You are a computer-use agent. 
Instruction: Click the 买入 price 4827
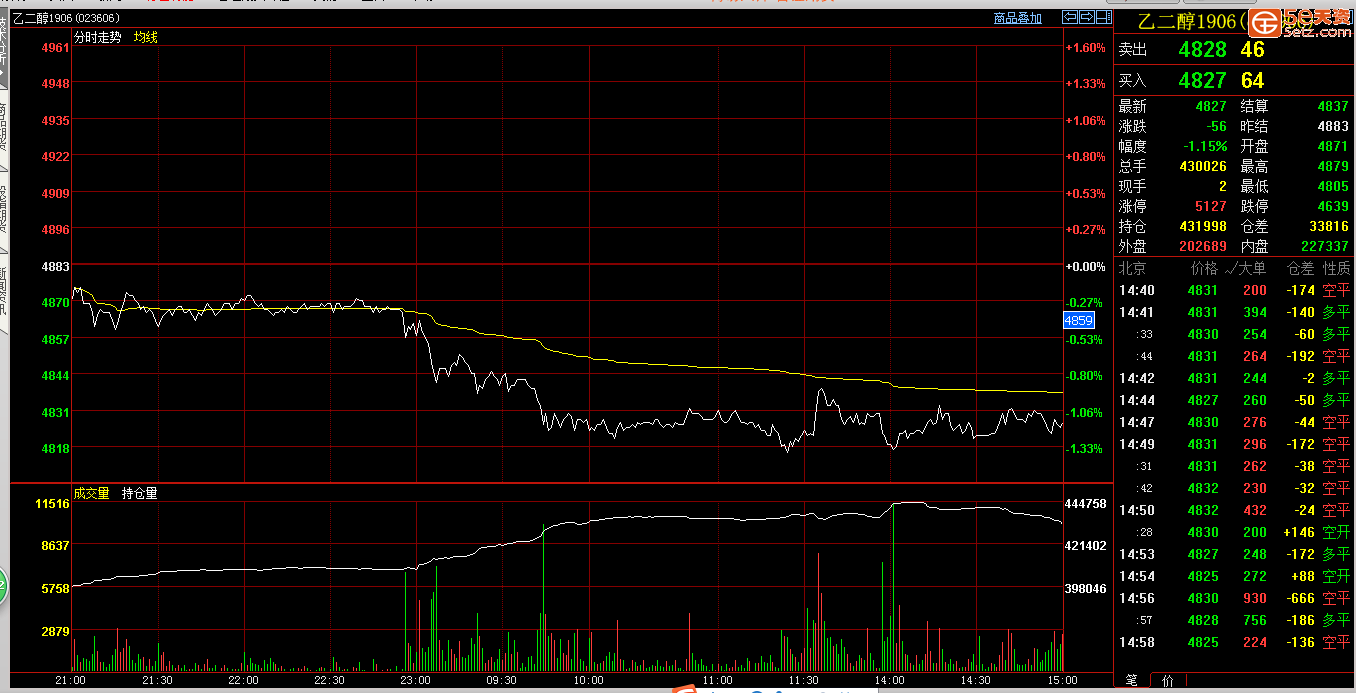1202,80
